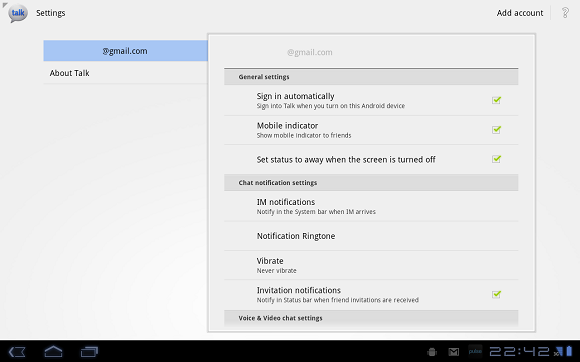Tap the Talk app logo icon
The width and height of the screenshot is (580, 362).
pyautogui.click(x=17, y=14)
